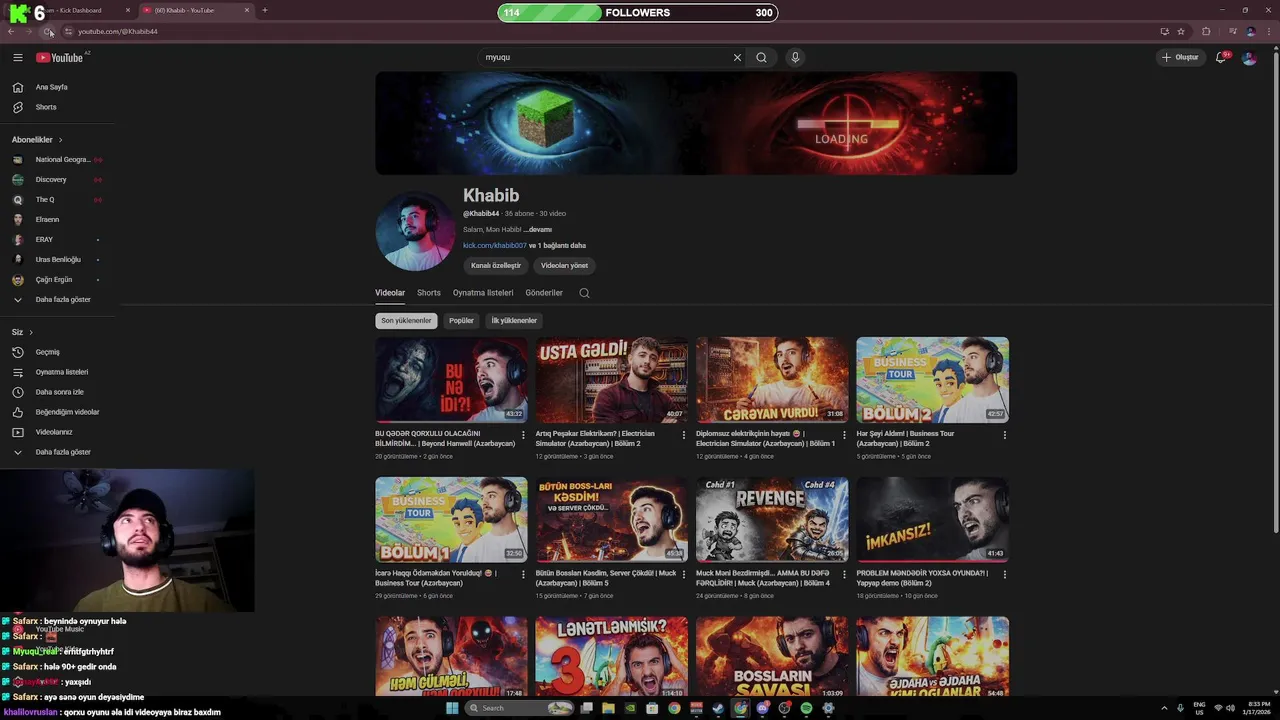The width and height of the screenshot is (1280, 720).
Task: Open the USTA GƏLDİ Electrician Simulator thumbnail
Action: point(612,380)
